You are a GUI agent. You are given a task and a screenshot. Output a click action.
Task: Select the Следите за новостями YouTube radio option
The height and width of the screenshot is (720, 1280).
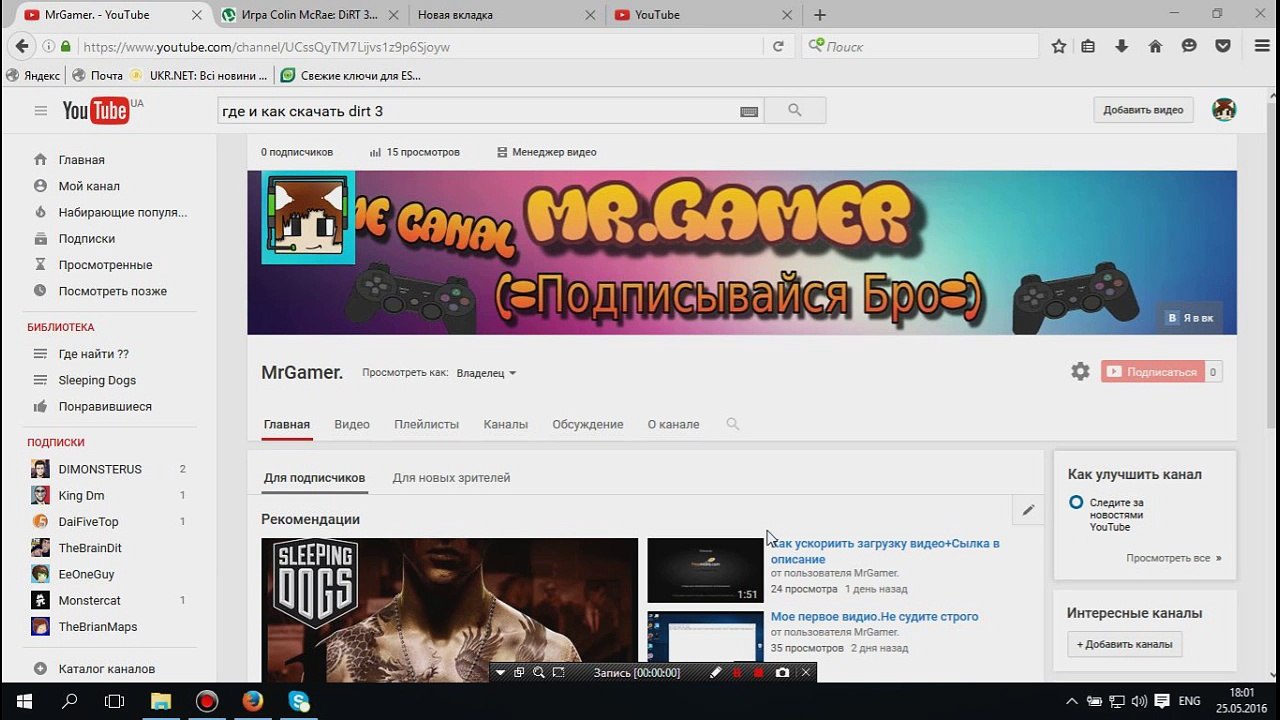tap(1076, 503)
